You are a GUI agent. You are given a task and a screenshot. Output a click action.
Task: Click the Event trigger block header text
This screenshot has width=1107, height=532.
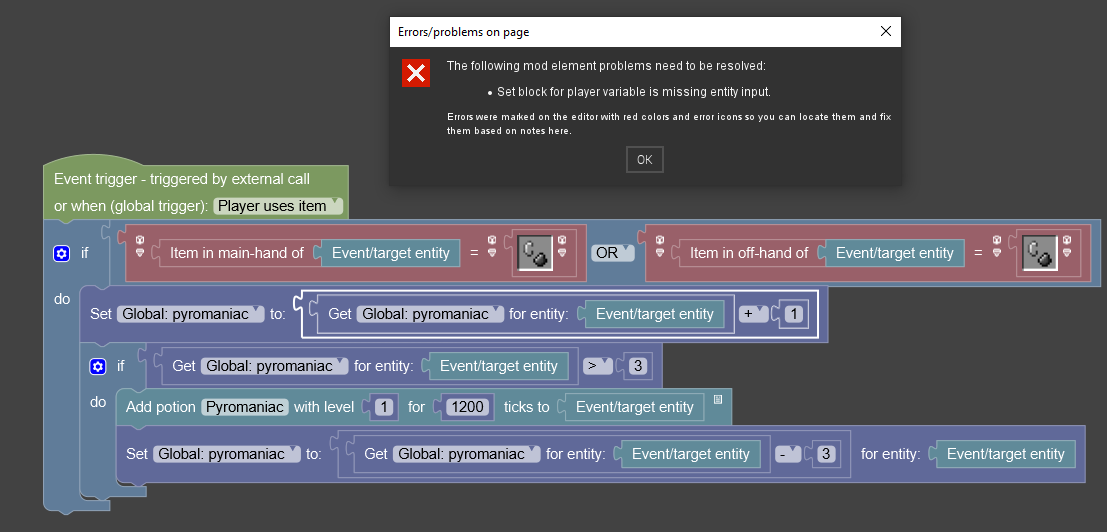[x=182, y=179]
